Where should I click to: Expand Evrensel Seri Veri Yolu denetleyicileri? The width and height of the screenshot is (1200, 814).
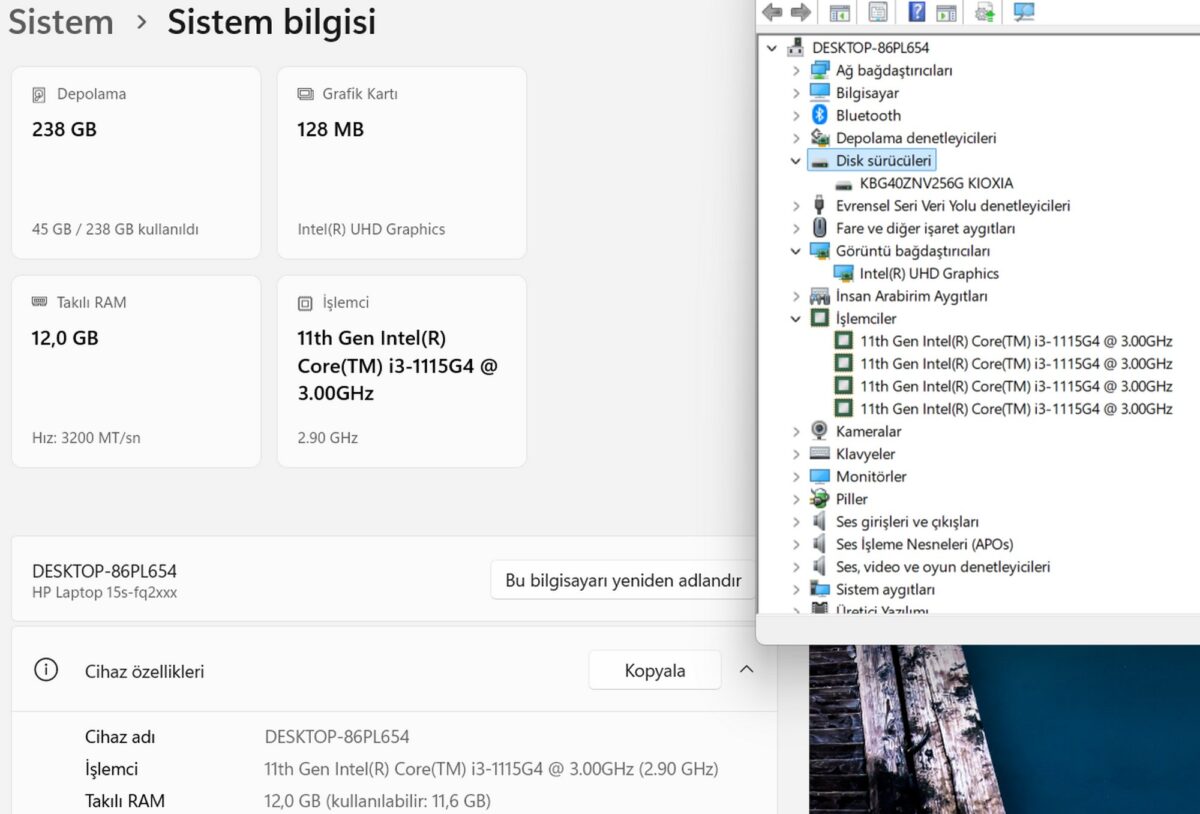coord(796,206)
